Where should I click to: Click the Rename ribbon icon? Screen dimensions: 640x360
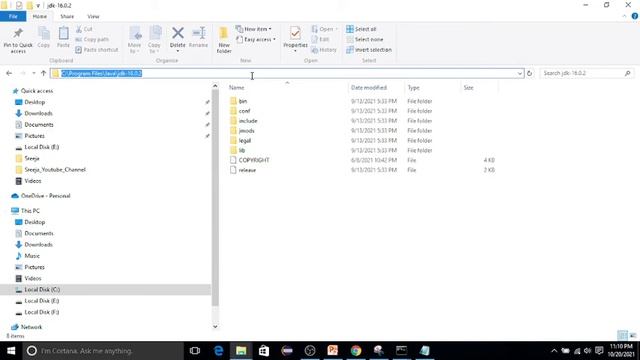point(199,33)
